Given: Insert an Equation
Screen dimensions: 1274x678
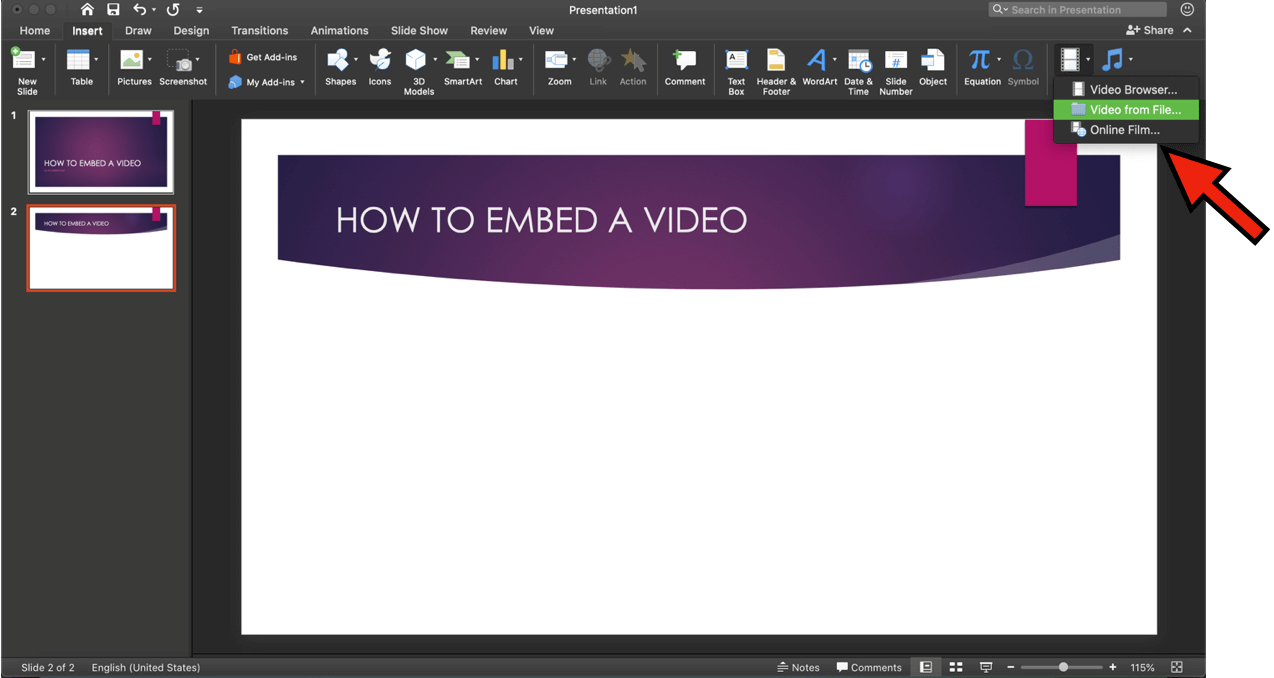Looking at the screenshot, I should coord(981,67).
